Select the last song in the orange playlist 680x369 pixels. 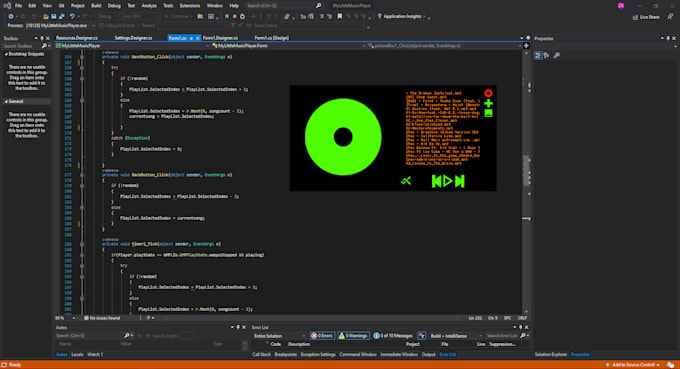click(434, 163)
